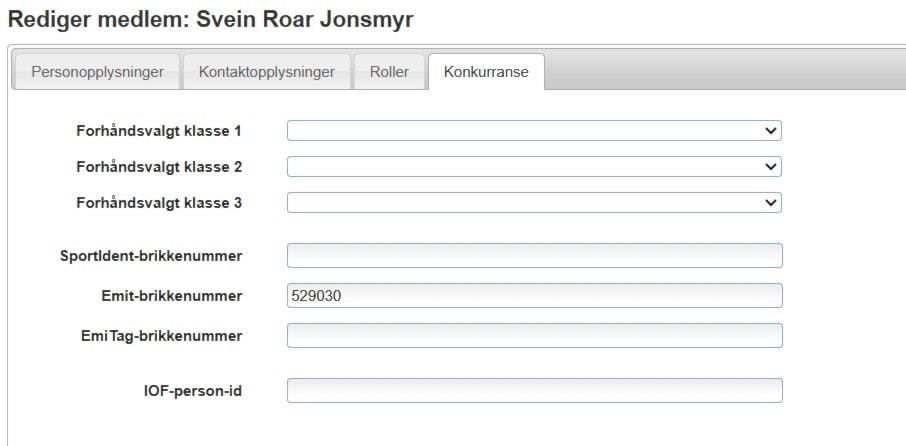The width and height of the screenshot is (906, 446).
Task: Click the Forhåndsvalgt klasse 3 label
Action: tap(159, 202)
